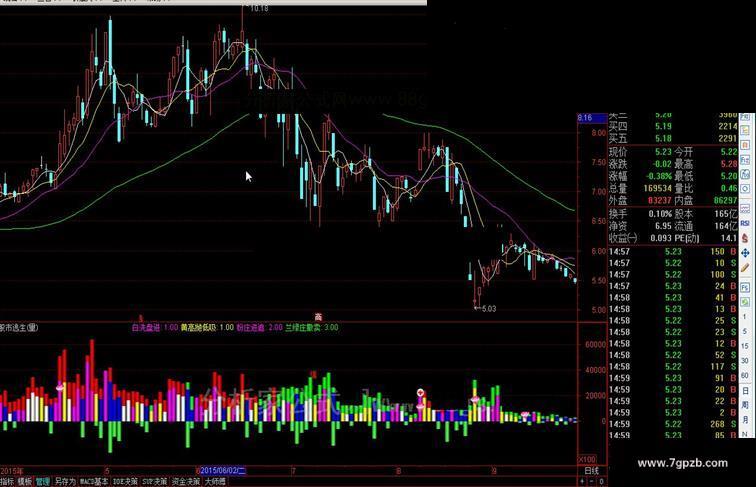Switch to 15-minute period in sidebar
The height and width of the screenshot is (487, 756).
point(745,346)
